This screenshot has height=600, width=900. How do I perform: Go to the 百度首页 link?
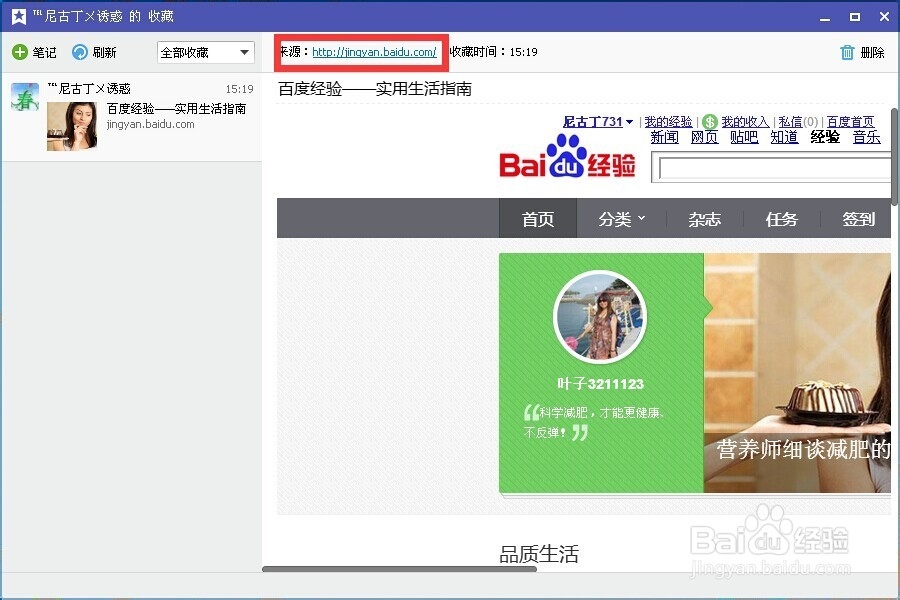(x=850, y=122)
